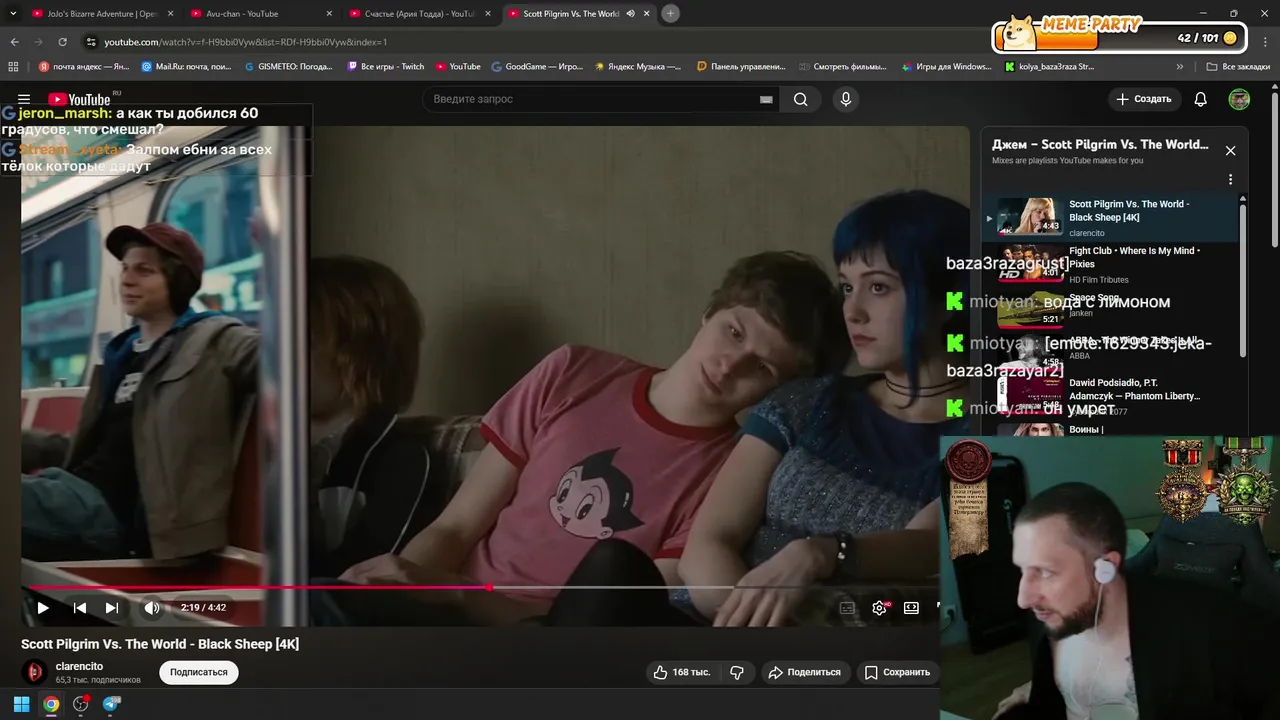Open the GISMETEO Погода bookmark

click(x=288, y=67)
